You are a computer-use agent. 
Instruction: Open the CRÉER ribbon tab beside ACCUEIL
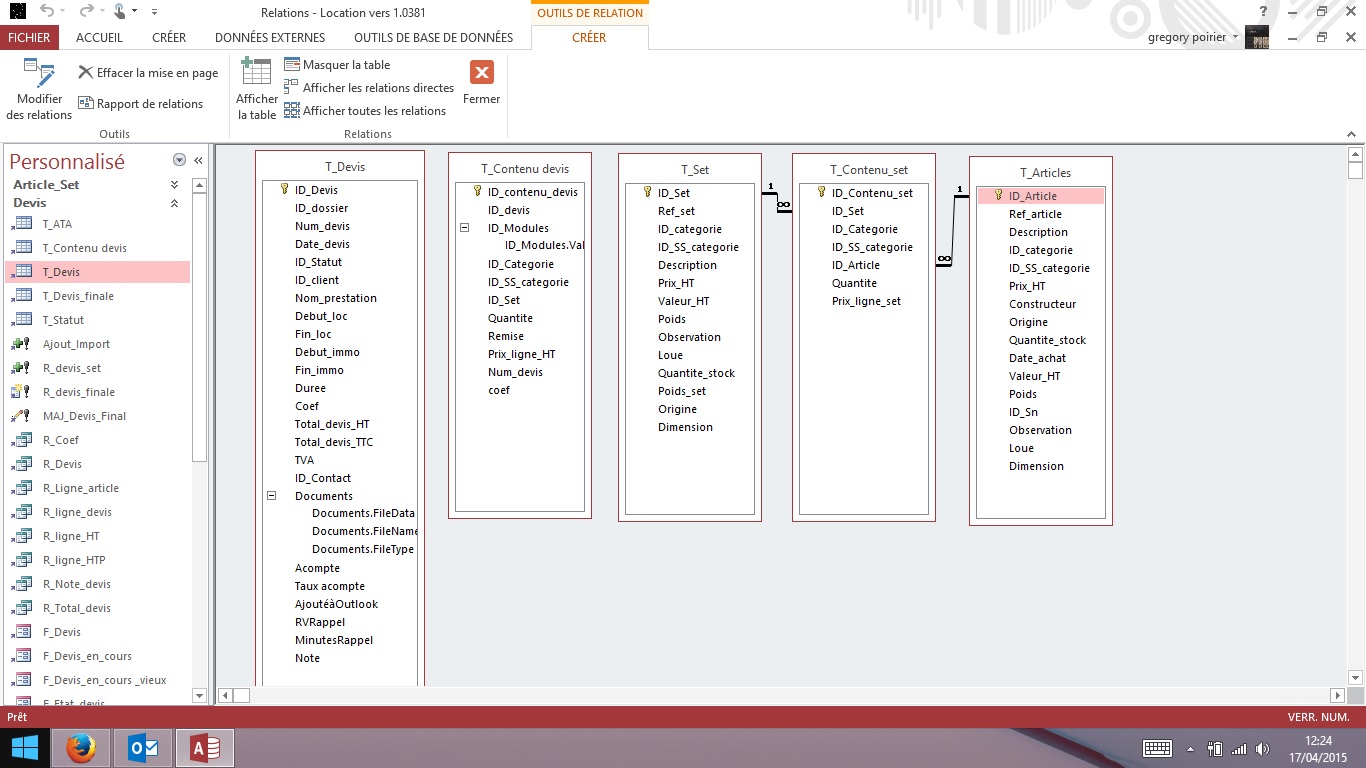[169, 38]
